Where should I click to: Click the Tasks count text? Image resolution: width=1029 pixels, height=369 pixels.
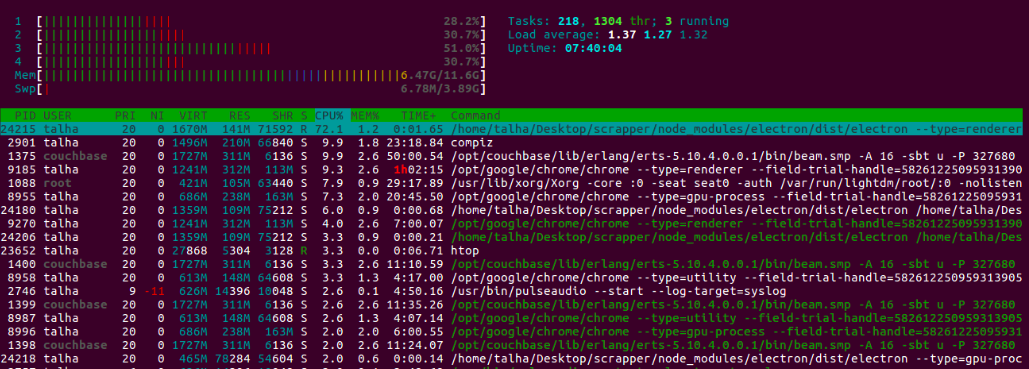pyautogui.click(x=618, y=21)
